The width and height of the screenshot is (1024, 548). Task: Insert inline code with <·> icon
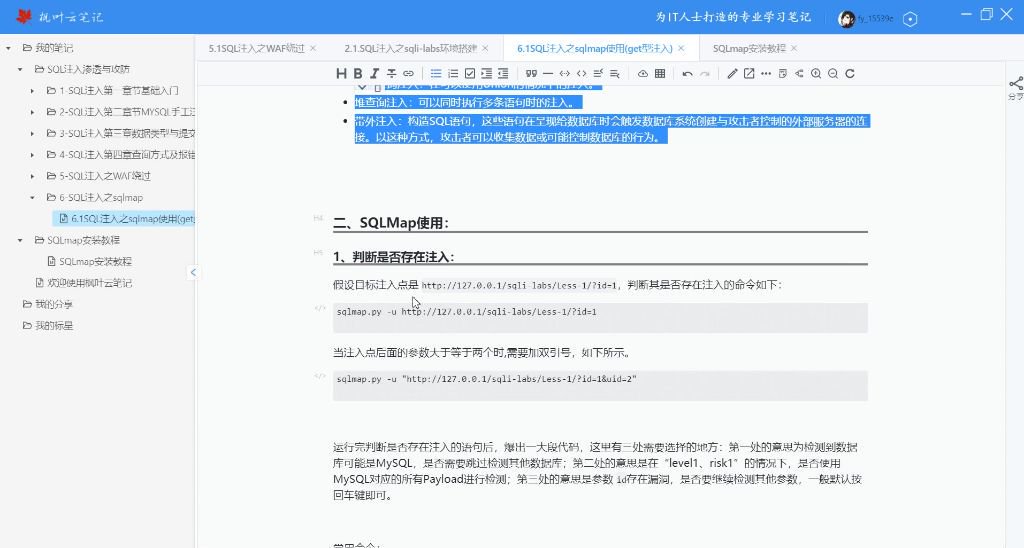point(565,74)
